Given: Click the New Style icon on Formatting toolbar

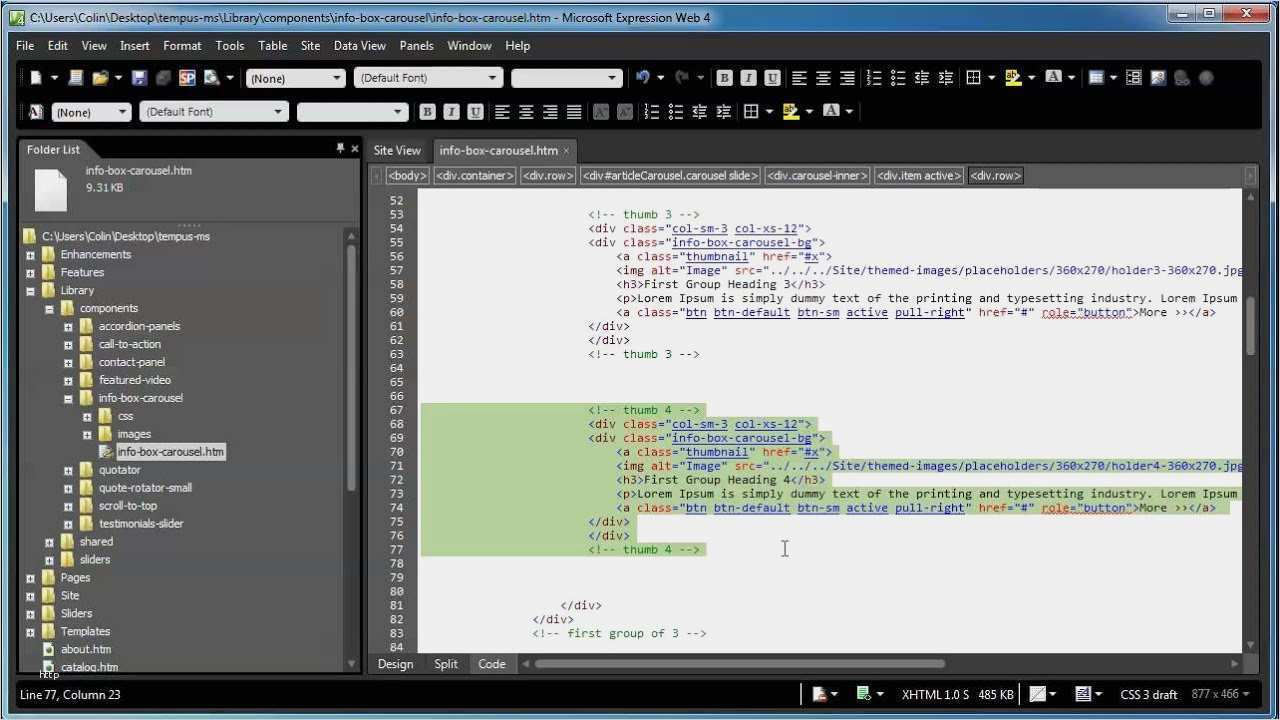Looking at the screenshot, I should click(36, 112).
